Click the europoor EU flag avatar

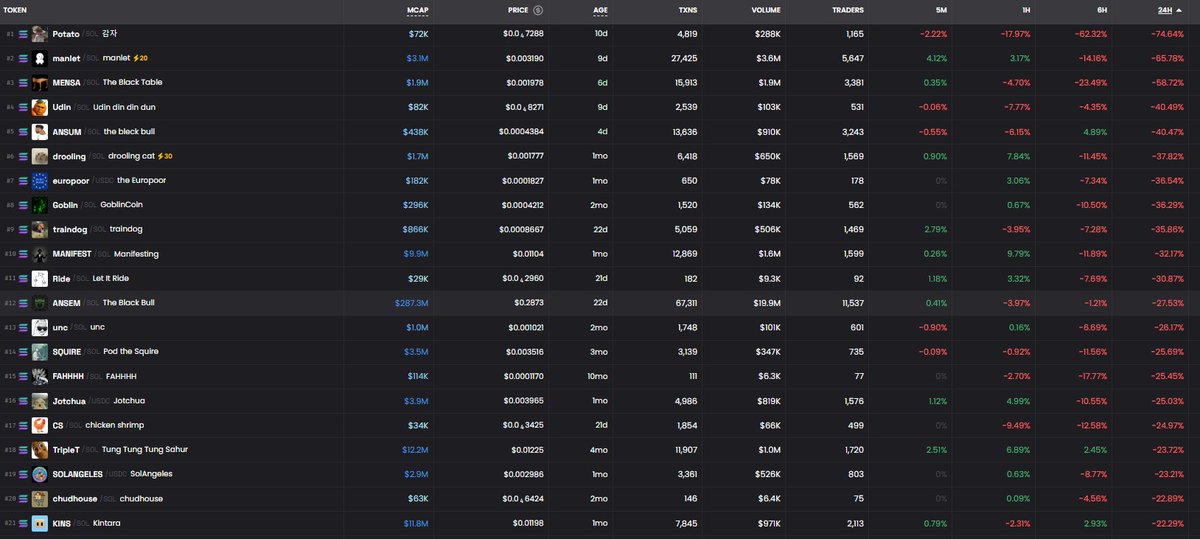coord(40,181)
